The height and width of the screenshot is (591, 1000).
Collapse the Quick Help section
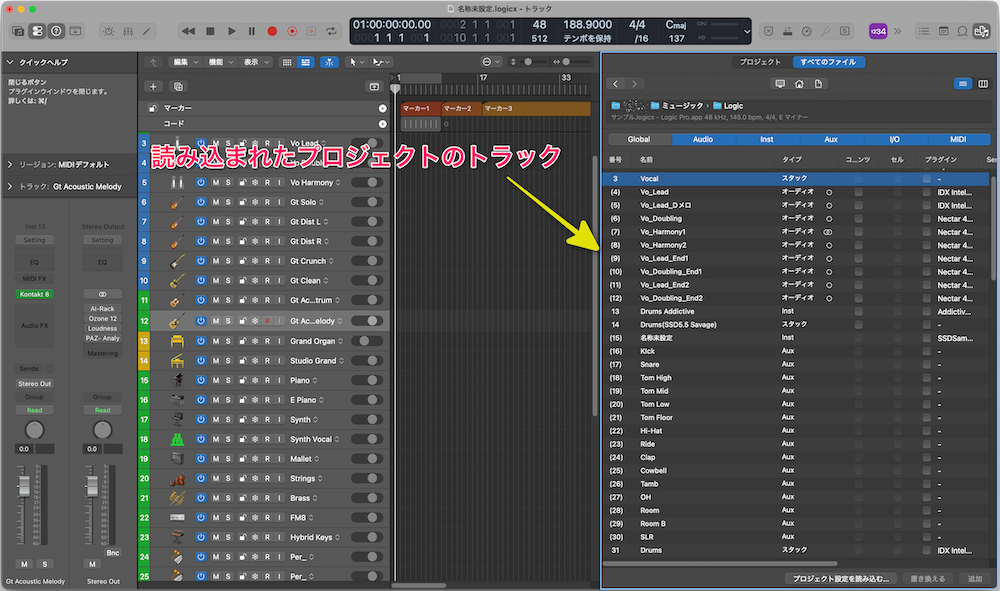point(10,62)
